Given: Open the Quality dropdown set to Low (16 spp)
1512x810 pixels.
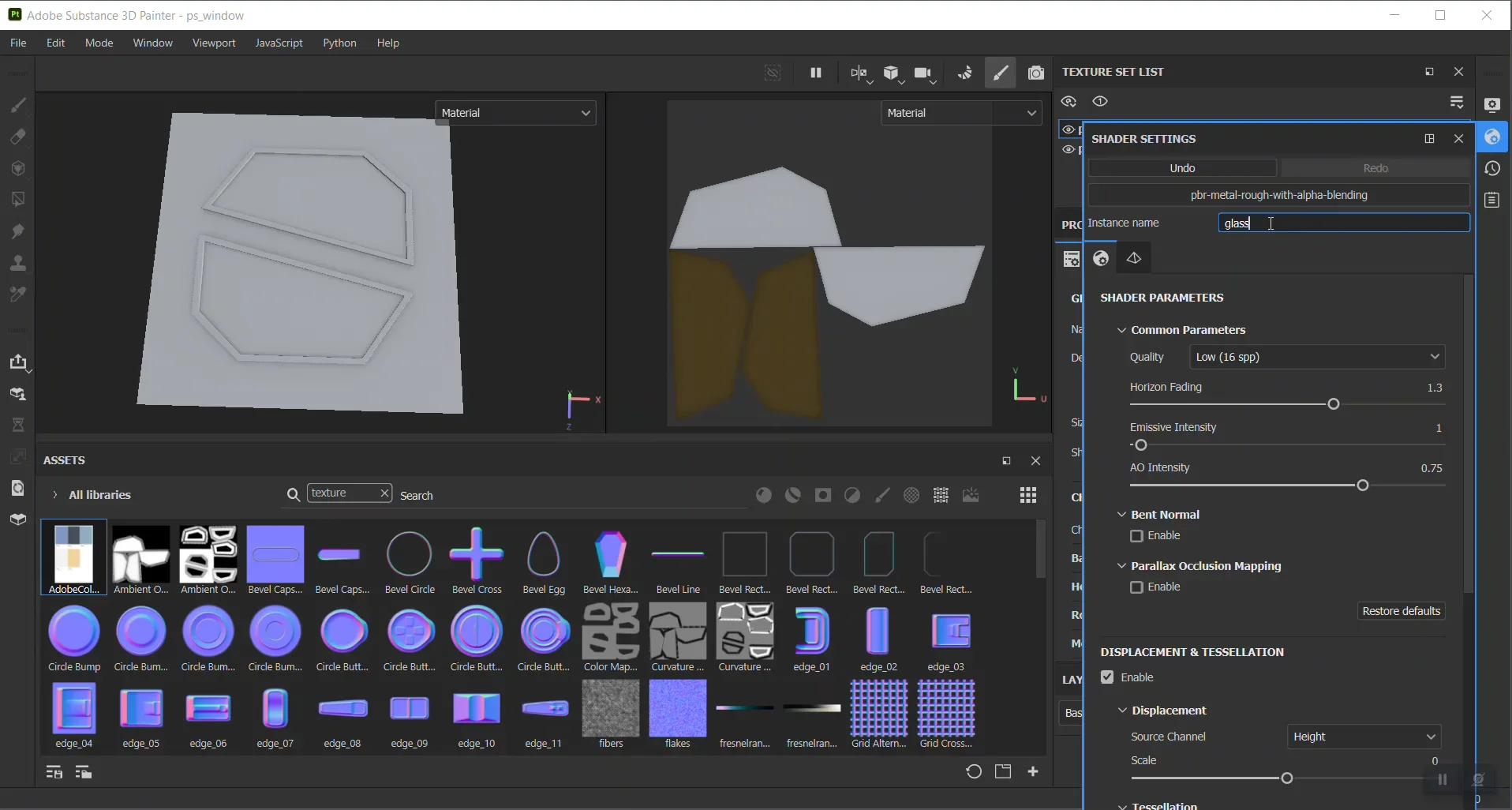Looking at the screenshot, I should (x=1318, y=357).
